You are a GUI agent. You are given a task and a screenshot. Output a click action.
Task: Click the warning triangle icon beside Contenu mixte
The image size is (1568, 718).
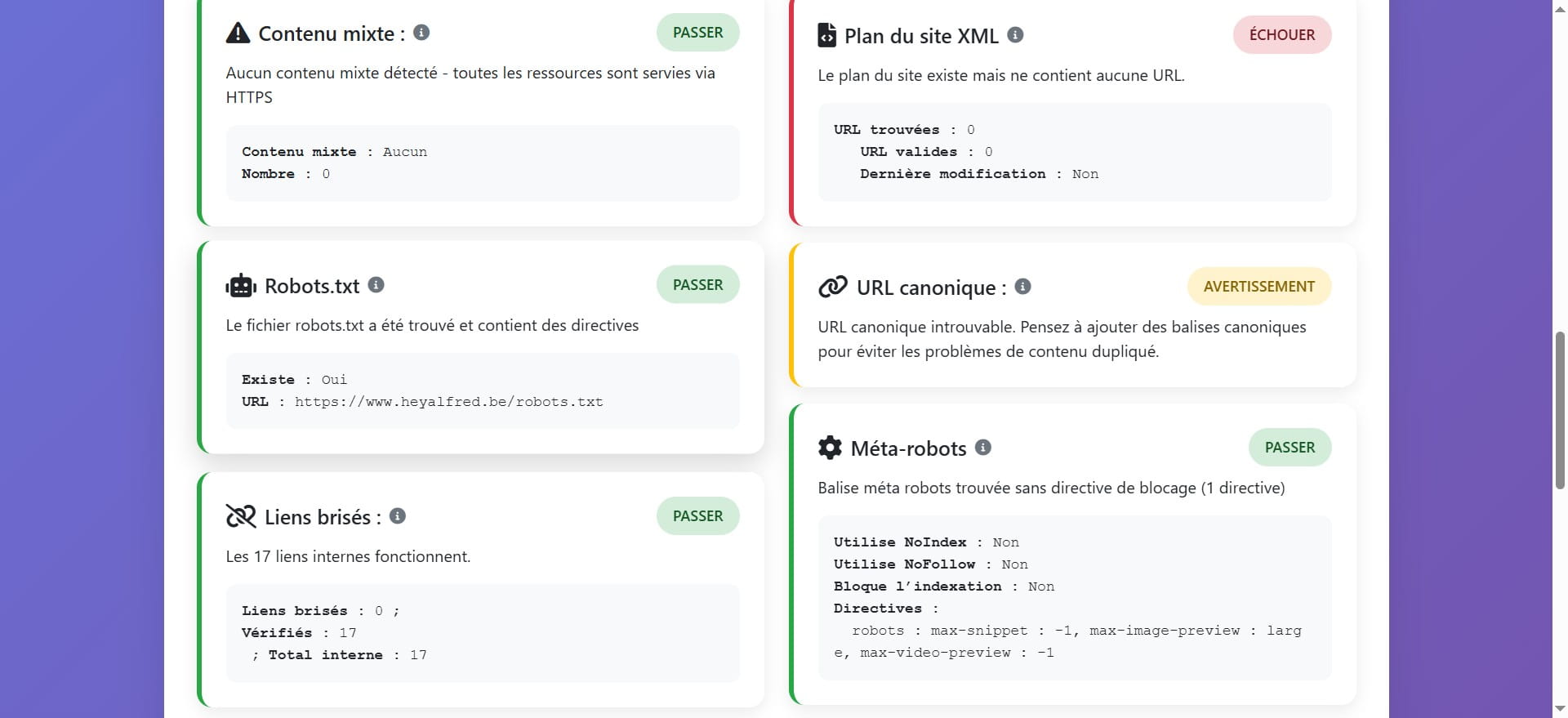click(237, 33)
